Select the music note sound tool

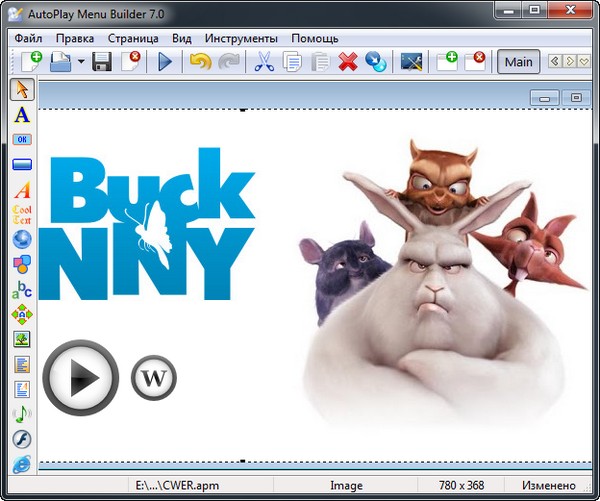(x=22, y=413)
